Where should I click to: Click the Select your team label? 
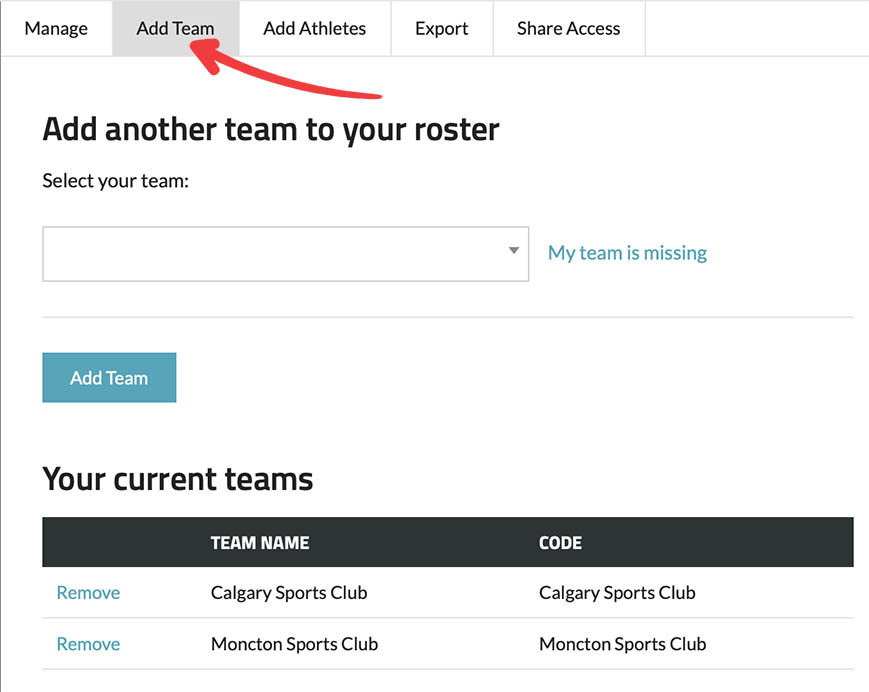click(116, 182)
